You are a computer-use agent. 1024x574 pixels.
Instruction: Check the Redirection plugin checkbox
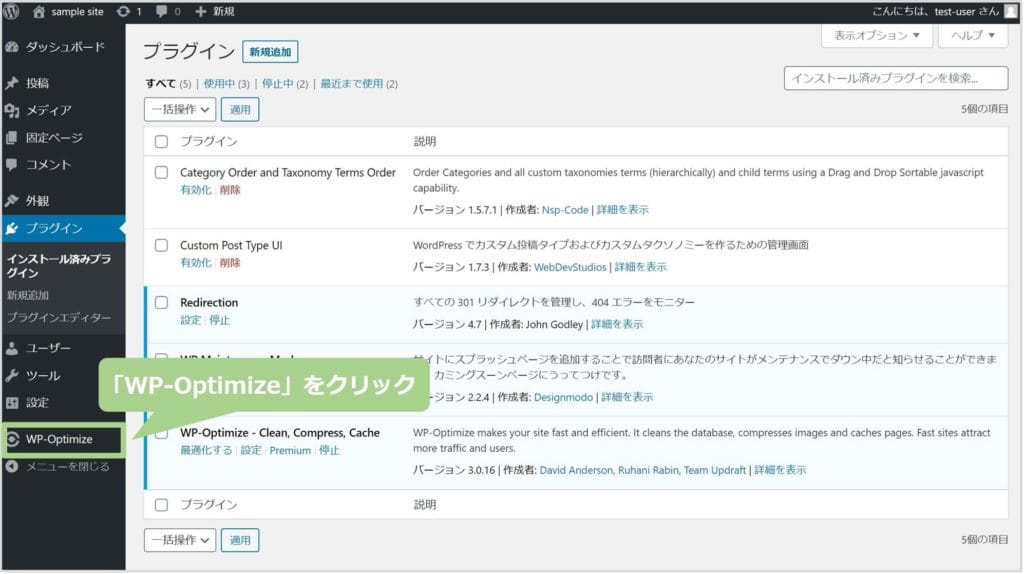[x=161, y=302]
